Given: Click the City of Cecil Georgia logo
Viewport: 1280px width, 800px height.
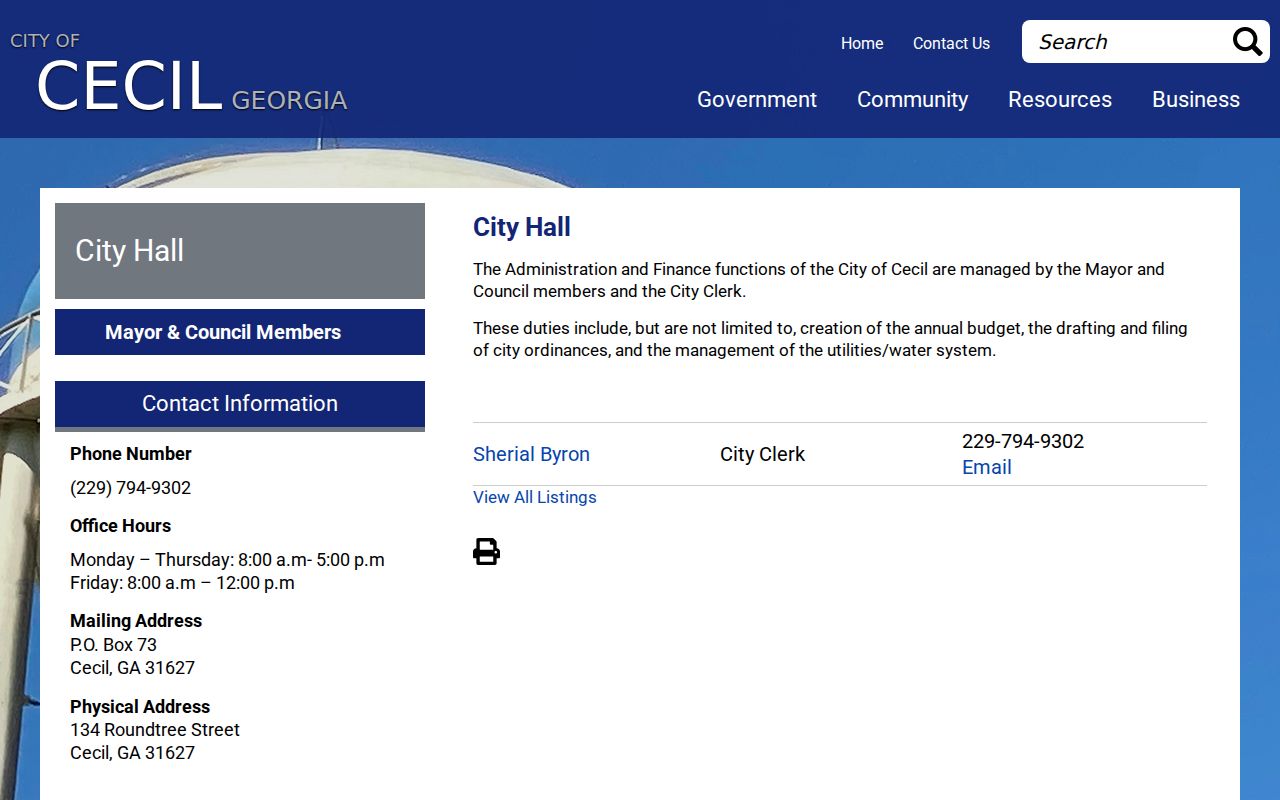Looking at the screenshot, I should click(179, 74).
